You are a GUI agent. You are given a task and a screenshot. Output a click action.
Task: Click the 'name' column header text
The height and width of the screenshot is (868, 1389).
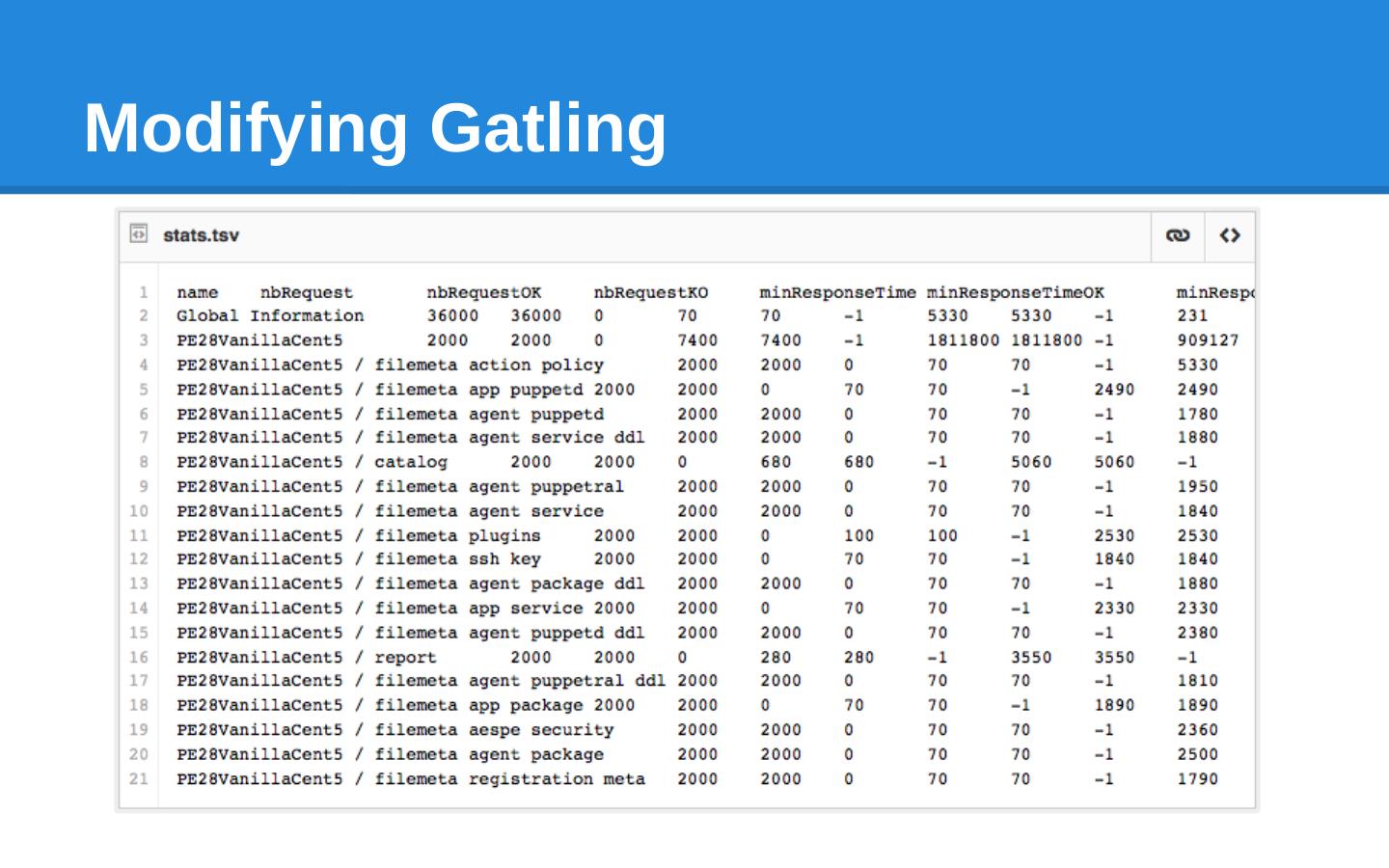click(198, 292)
